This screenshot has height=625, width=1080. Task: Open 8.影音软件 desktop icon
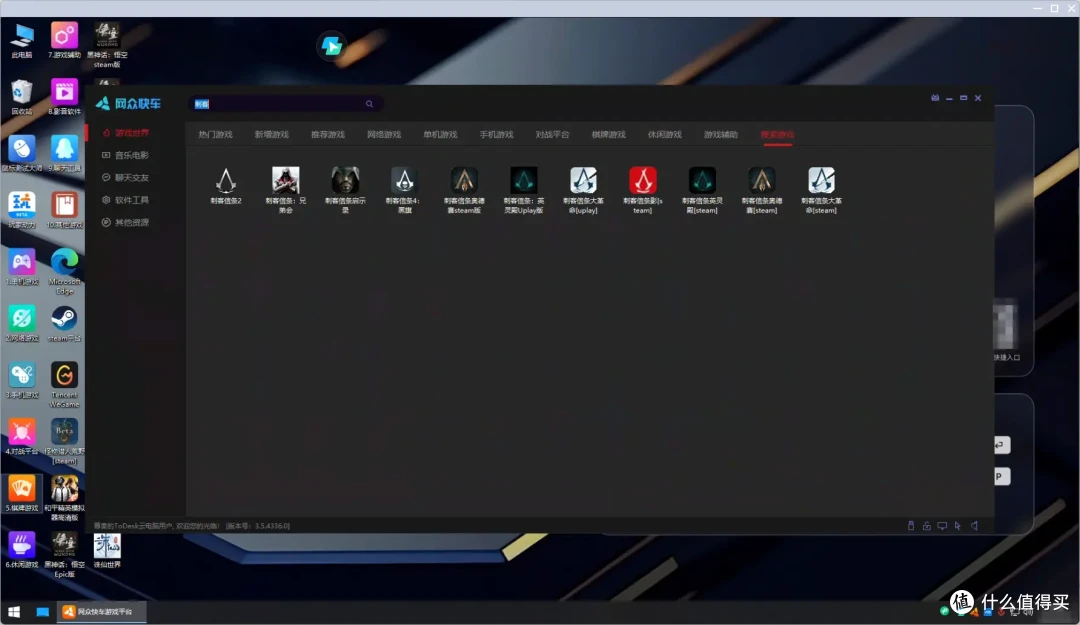[64, 97]
